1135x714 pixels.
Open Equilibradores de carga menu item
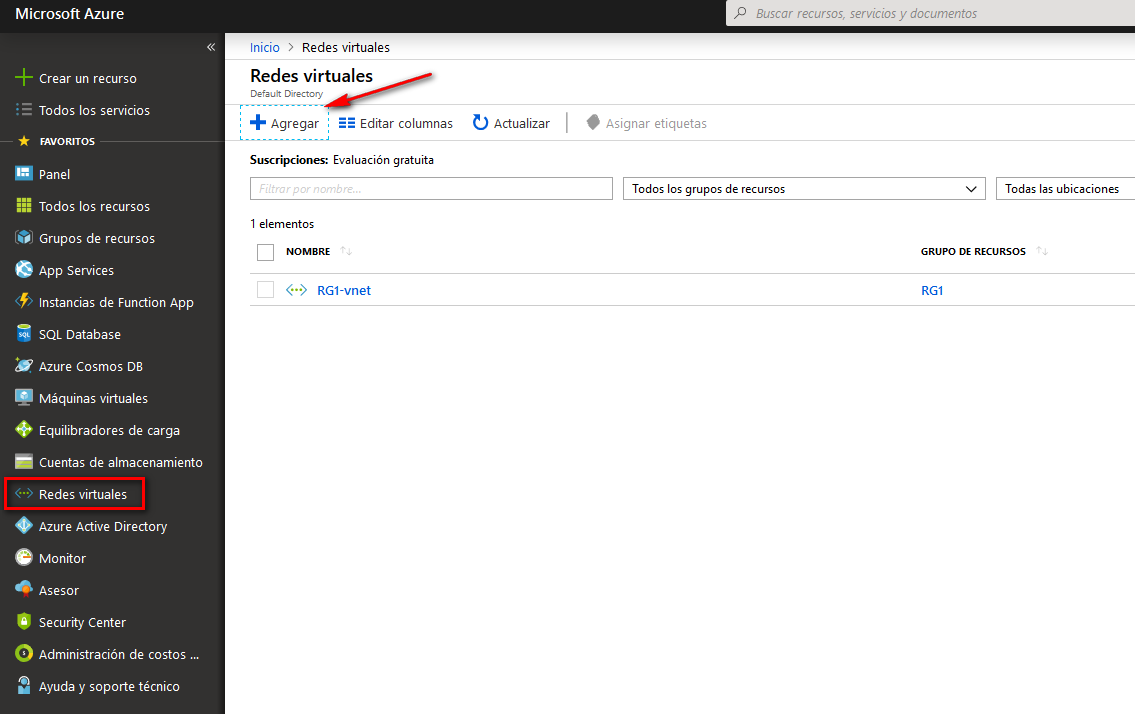109,430
